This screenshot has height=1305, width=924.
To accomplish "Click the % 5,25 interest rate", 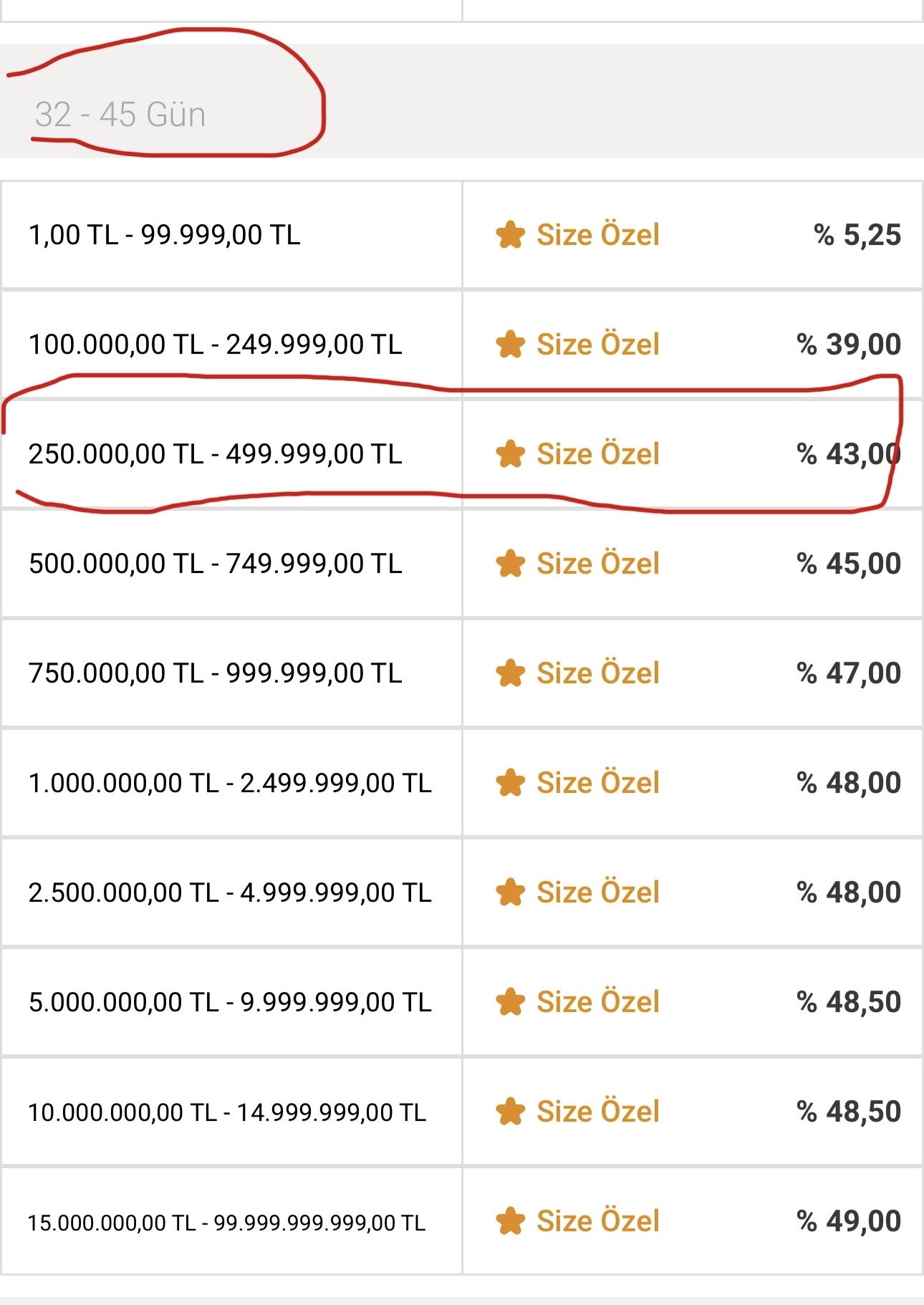I will pos(857,235).
